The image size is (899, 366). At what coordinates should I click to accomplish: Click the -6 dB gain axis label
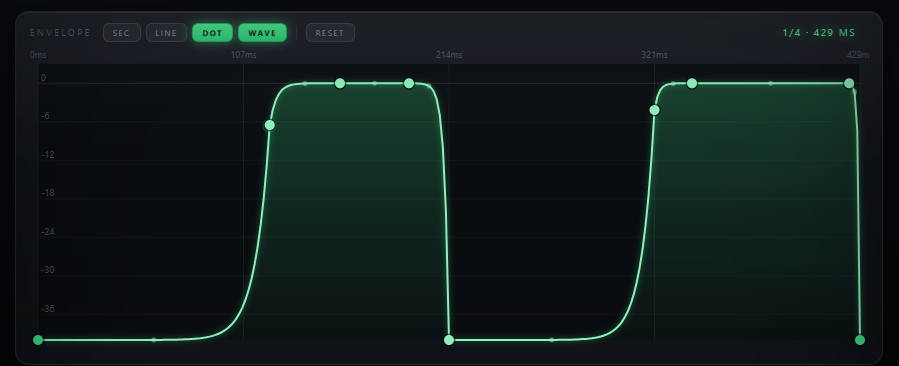click(x=45, y=116)
